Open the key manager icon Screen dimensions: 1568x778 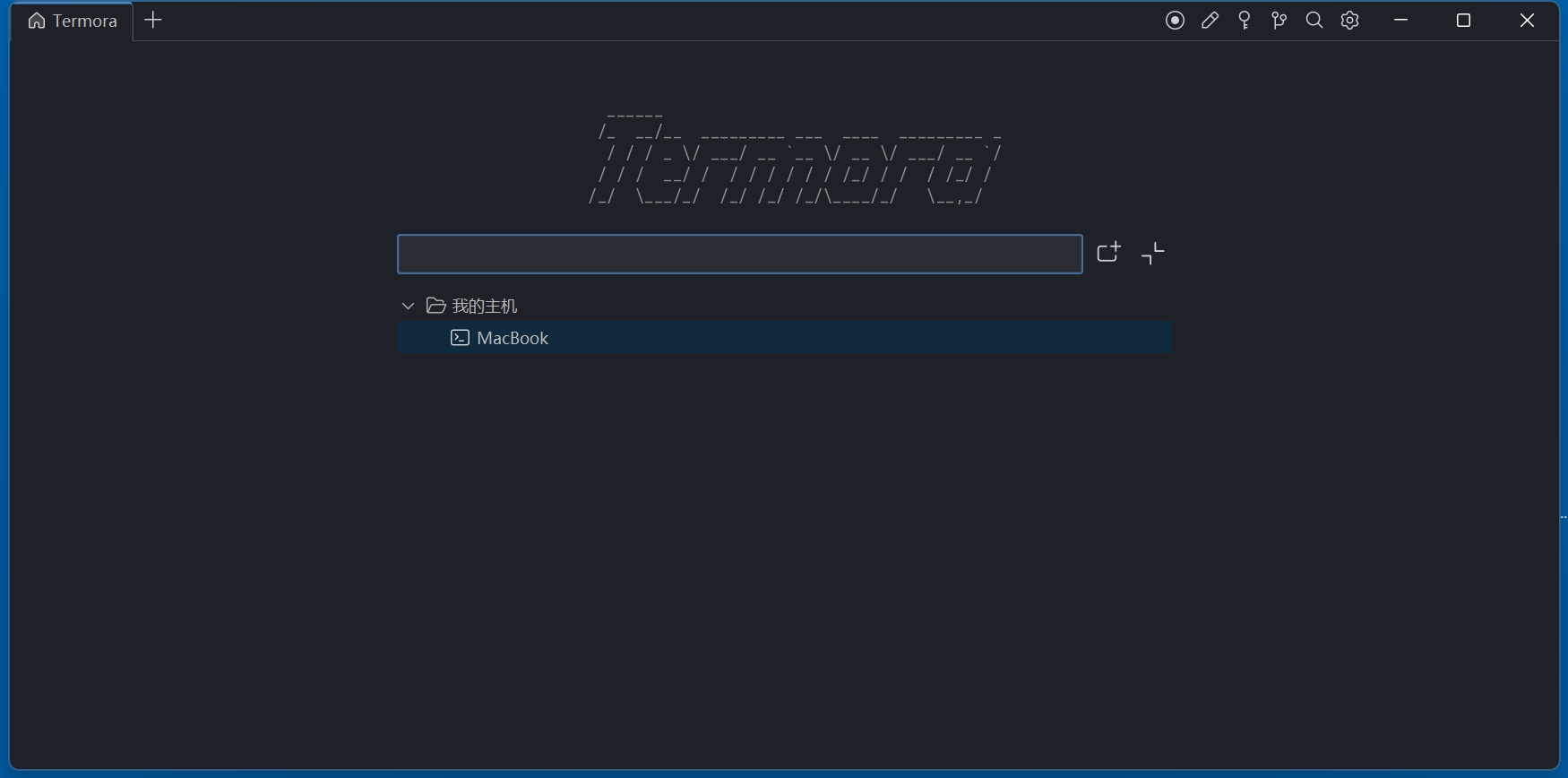(1245, 21)
